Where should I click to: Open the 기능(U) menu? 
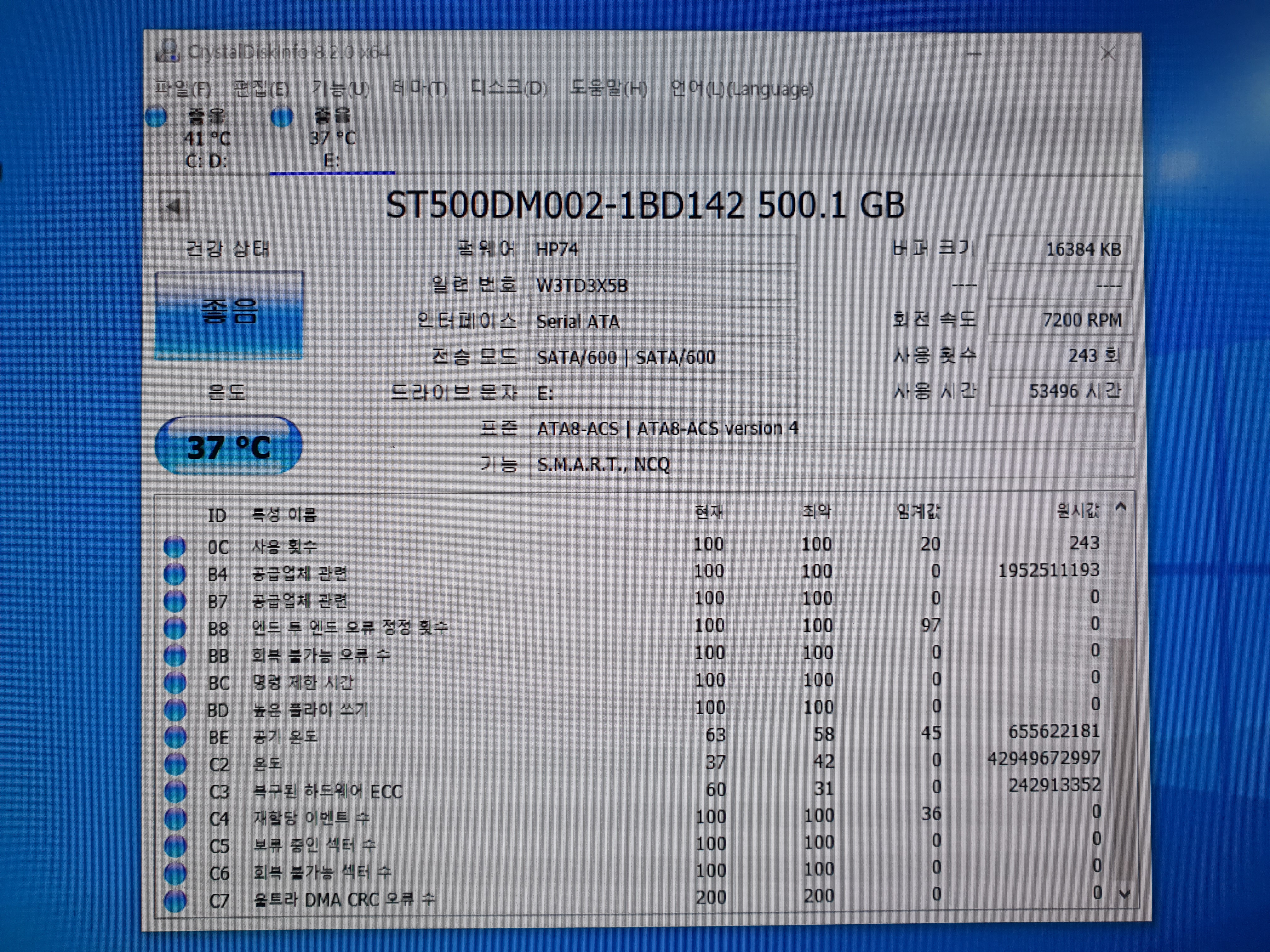[340, 88]
